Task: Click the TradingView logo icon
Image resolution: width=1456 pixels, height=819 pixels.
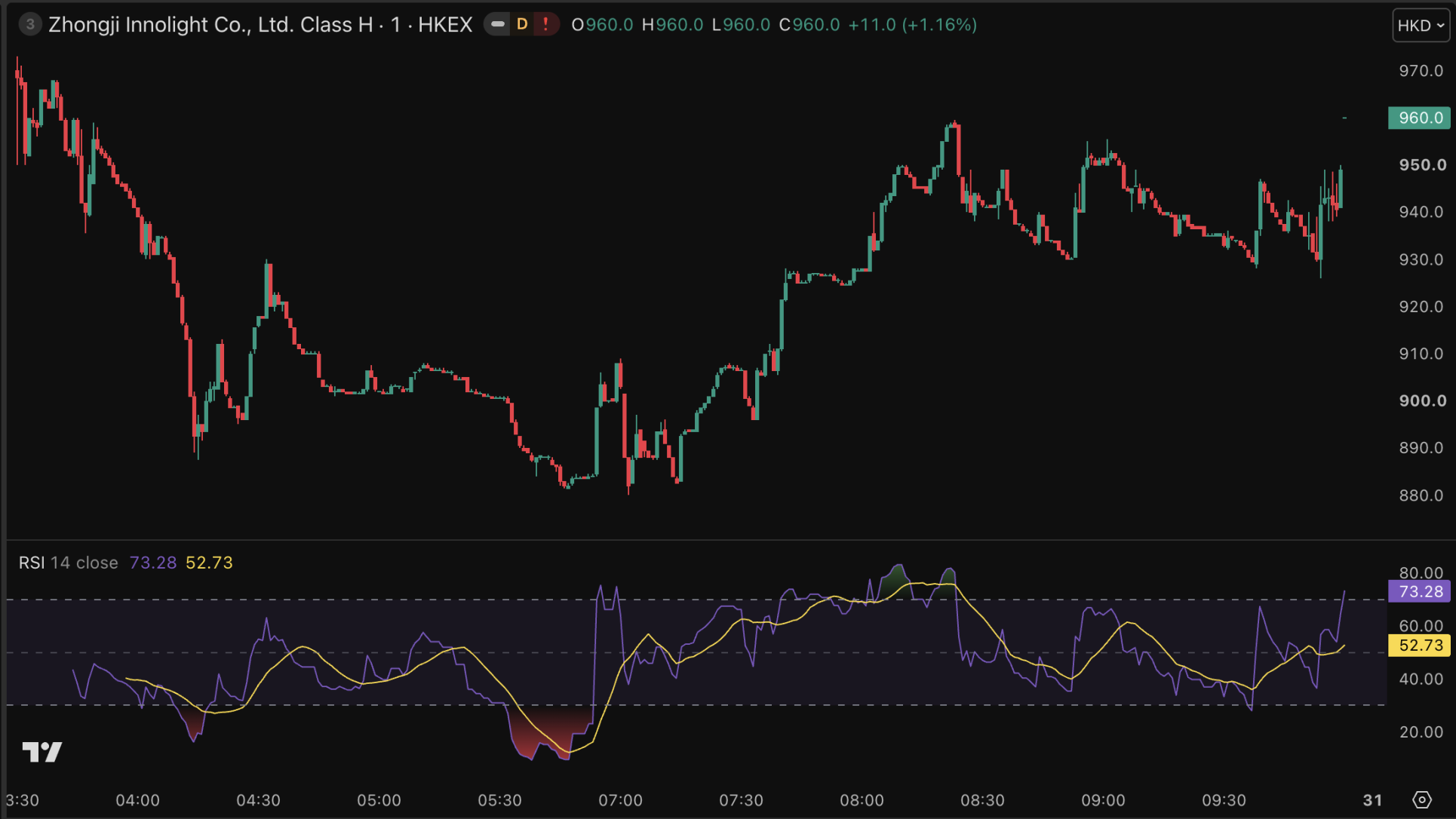Action: [42, 751]
